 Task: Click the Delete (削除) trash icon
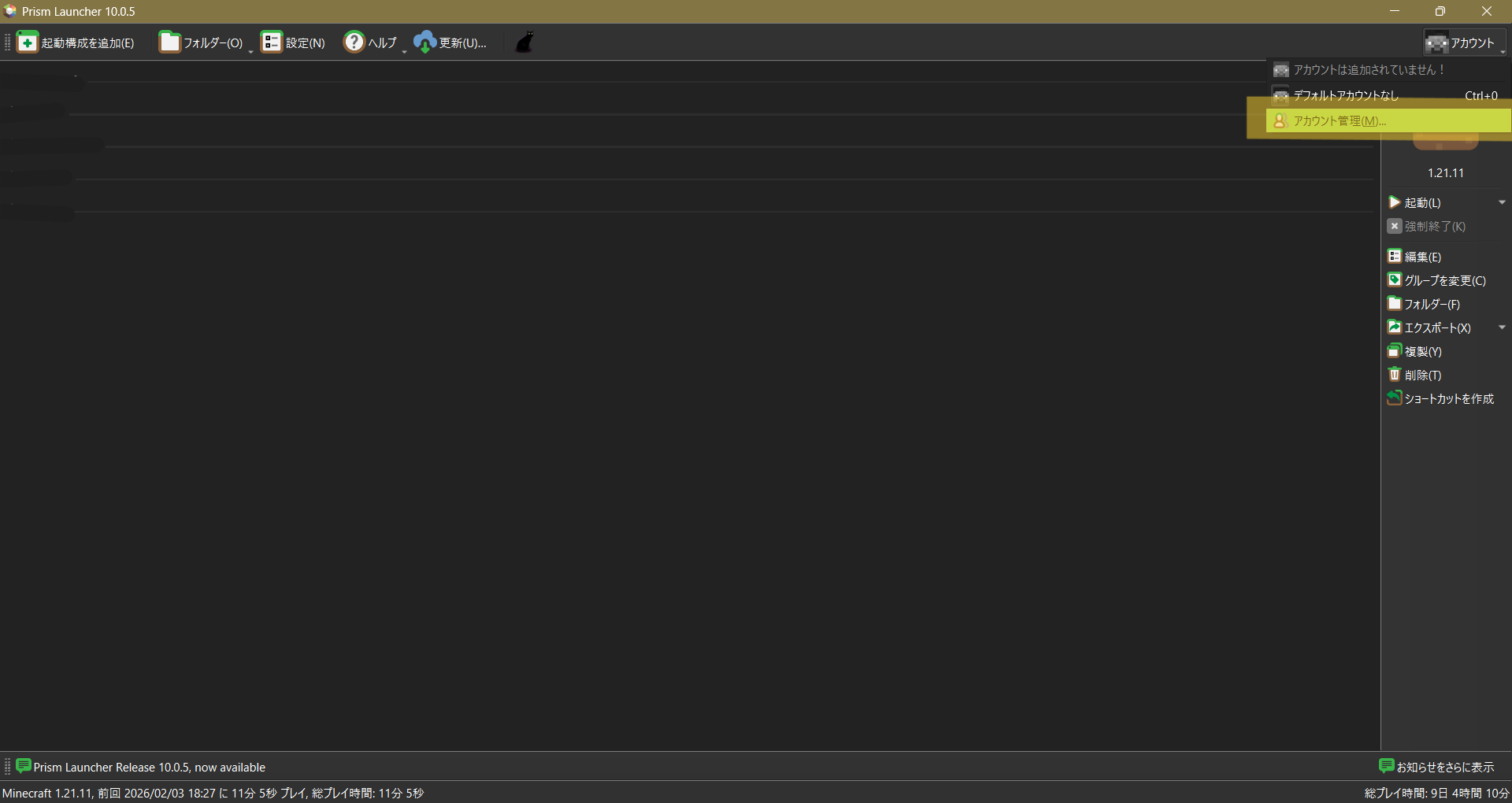click(1395, 375)
